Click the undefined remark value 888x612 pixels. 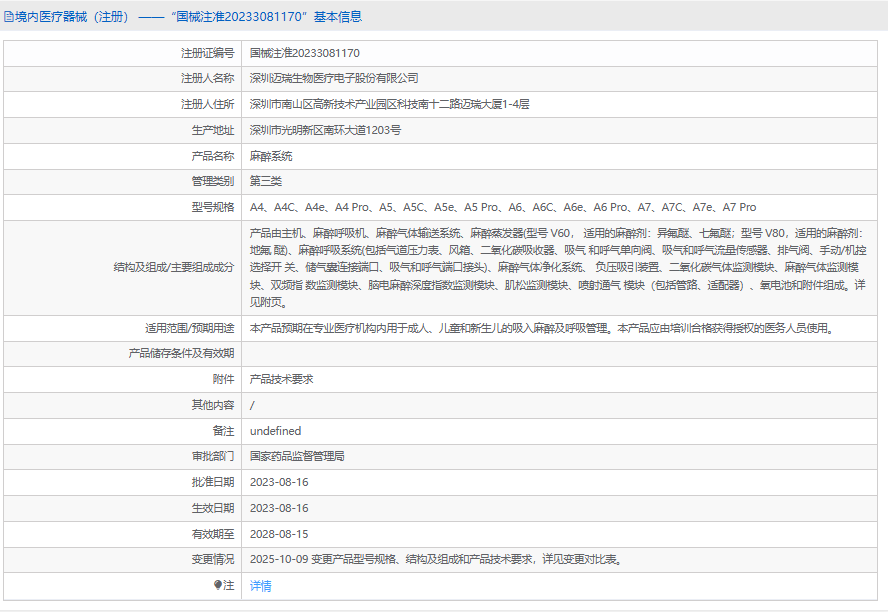[x=276, y=431]
